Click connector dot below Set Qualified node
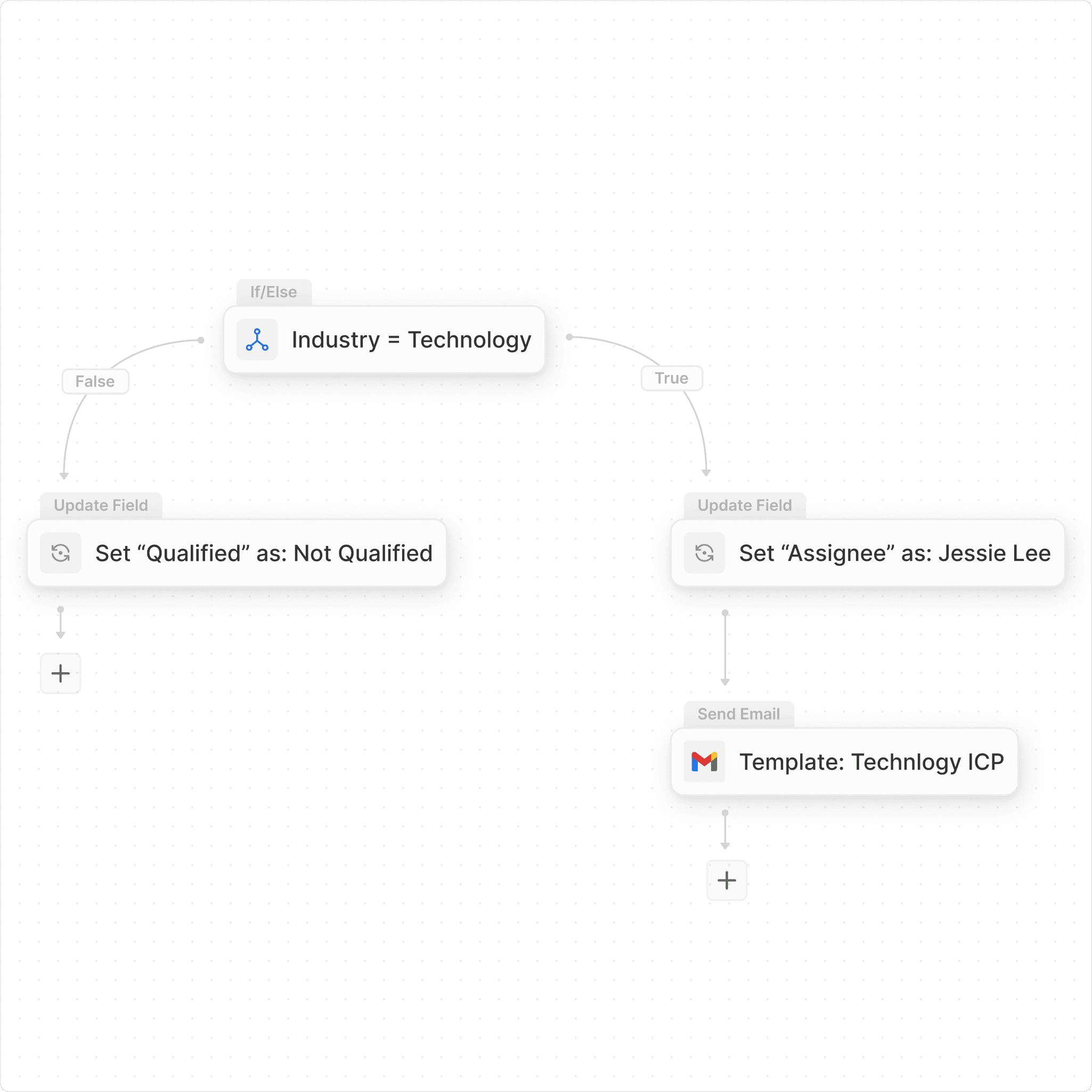Screen dimensions: 1092x1092 point(61,609)
